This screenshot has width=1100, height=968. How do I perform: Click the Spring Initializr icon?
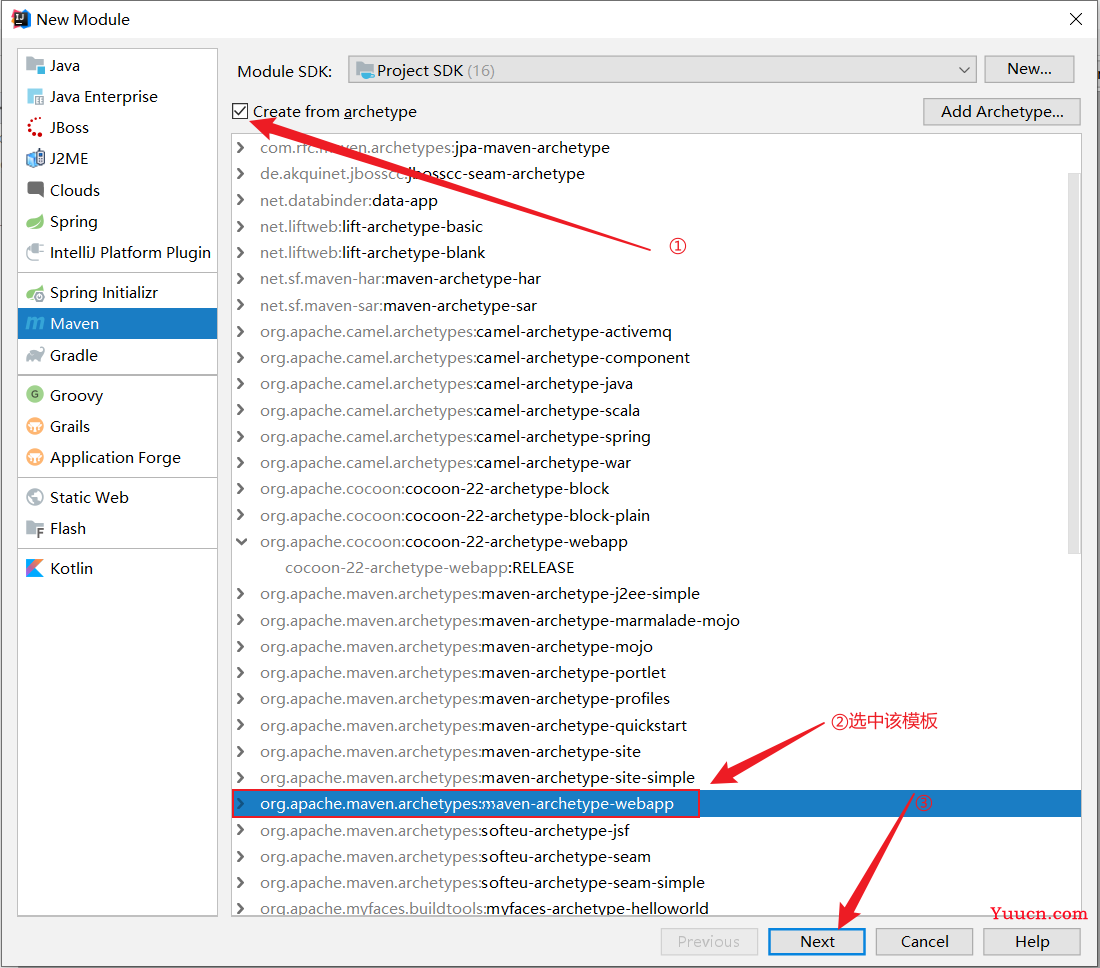click(35, 293)
